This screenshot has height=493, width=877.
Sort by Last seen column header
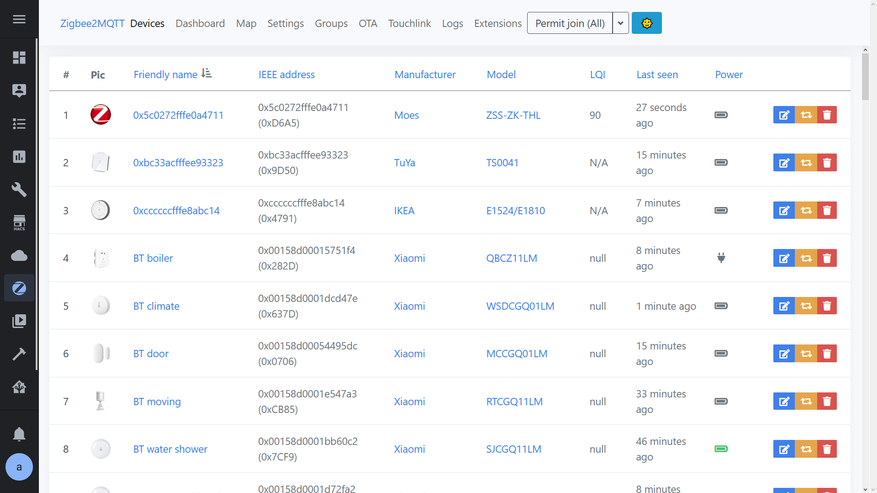pos(657,74)
